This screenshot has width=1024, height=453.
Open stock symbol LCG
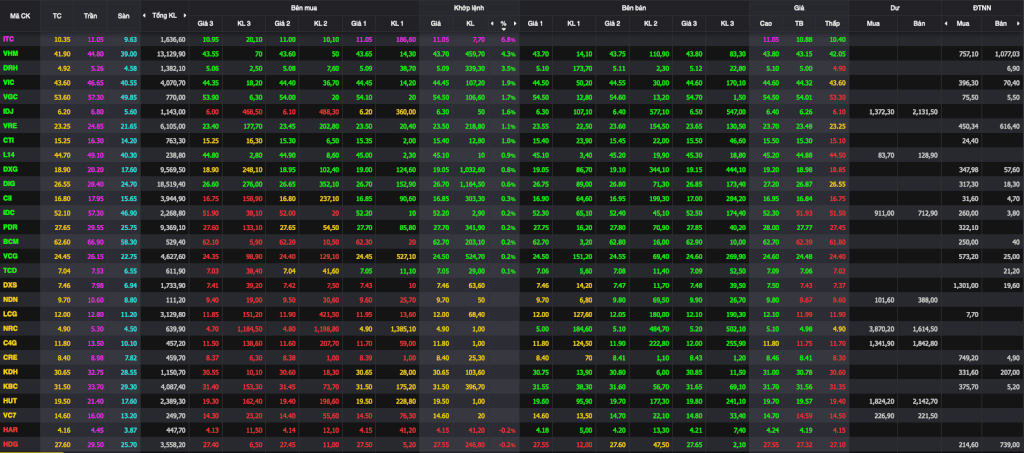tap(9, 313)
